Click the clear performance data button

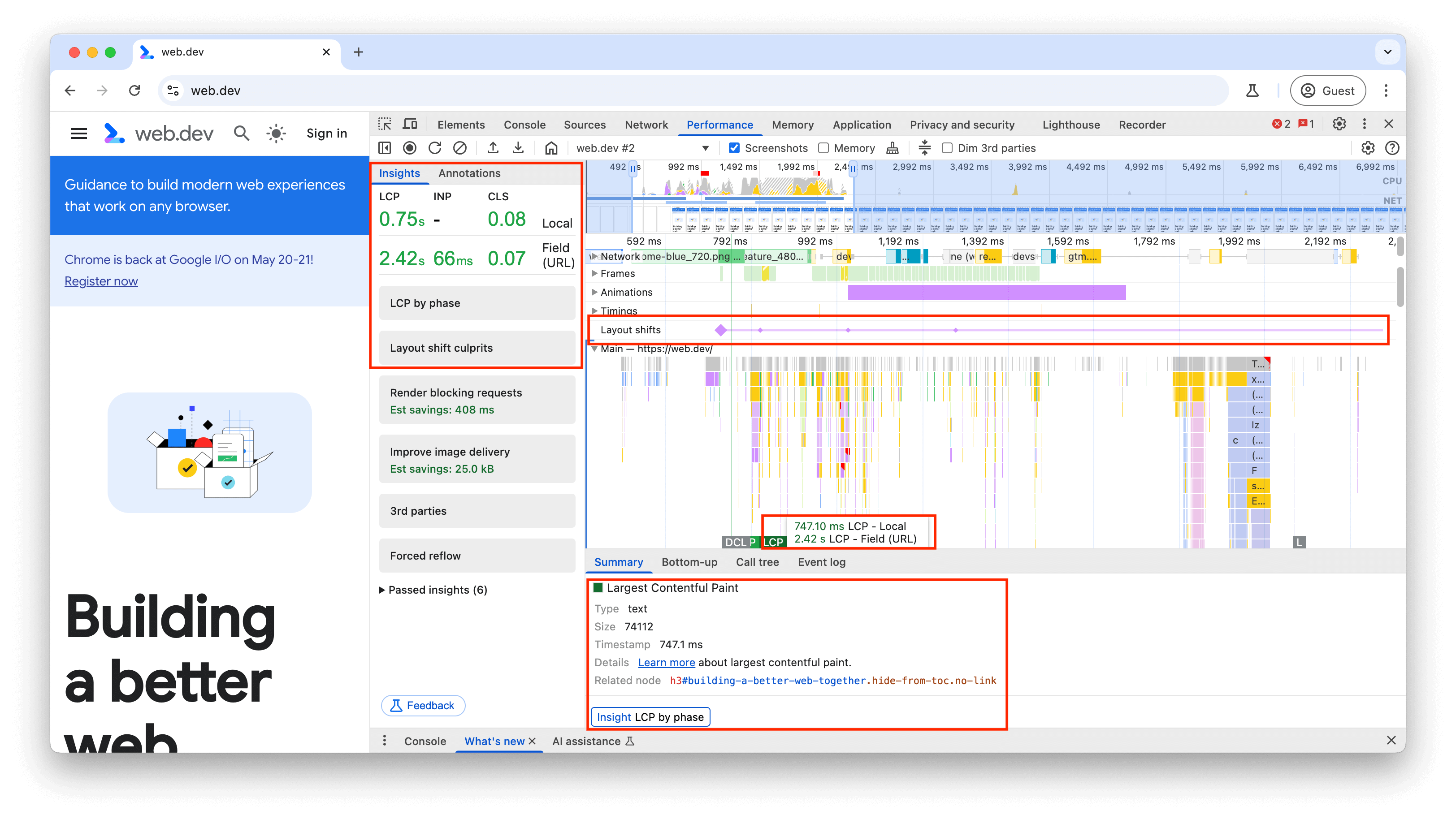pyautogui.click(x=460, y=148)
